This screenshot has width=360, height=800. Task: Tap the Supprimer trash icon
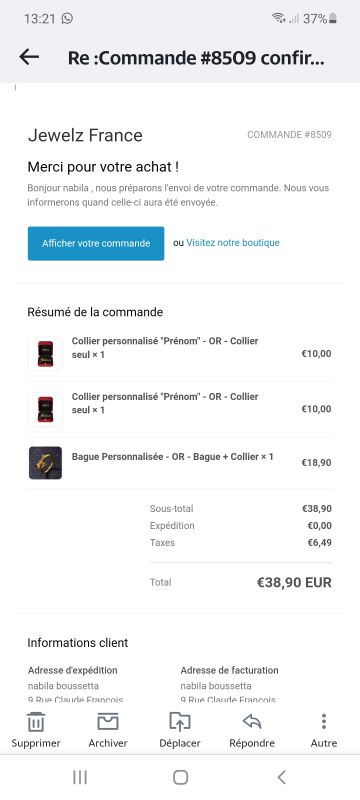coord(36,721)
